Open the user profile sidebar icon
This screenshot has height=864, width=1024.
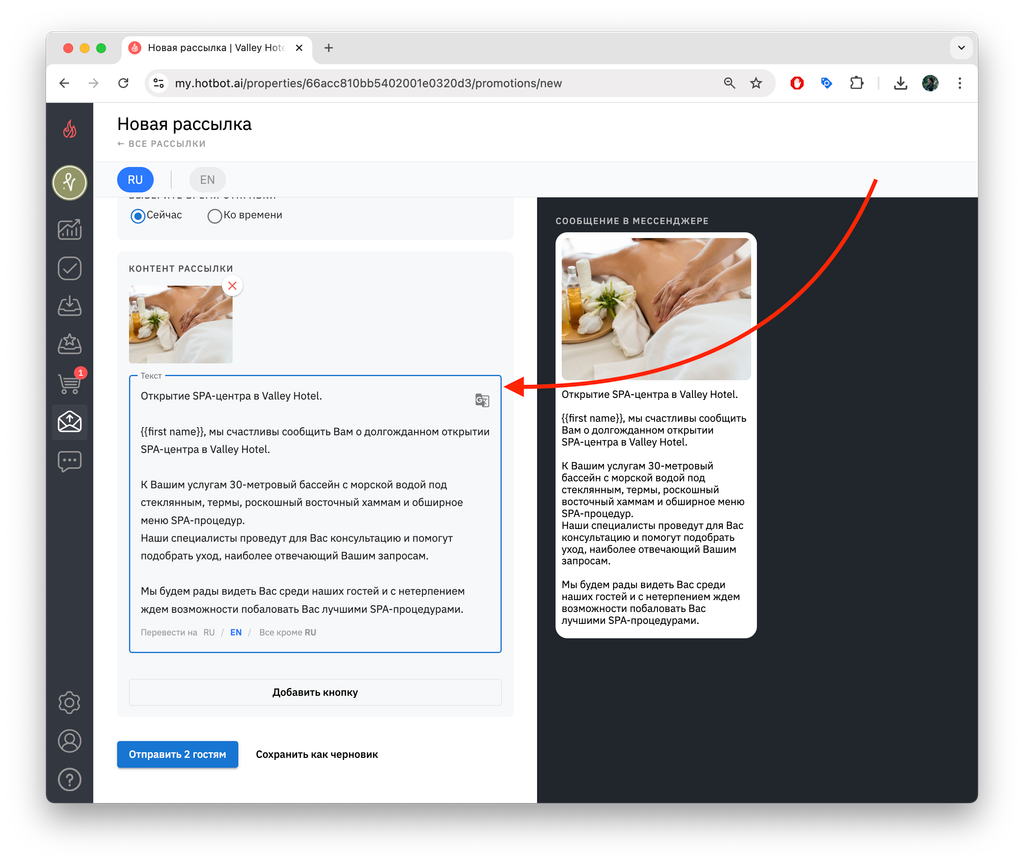point(70,741)
